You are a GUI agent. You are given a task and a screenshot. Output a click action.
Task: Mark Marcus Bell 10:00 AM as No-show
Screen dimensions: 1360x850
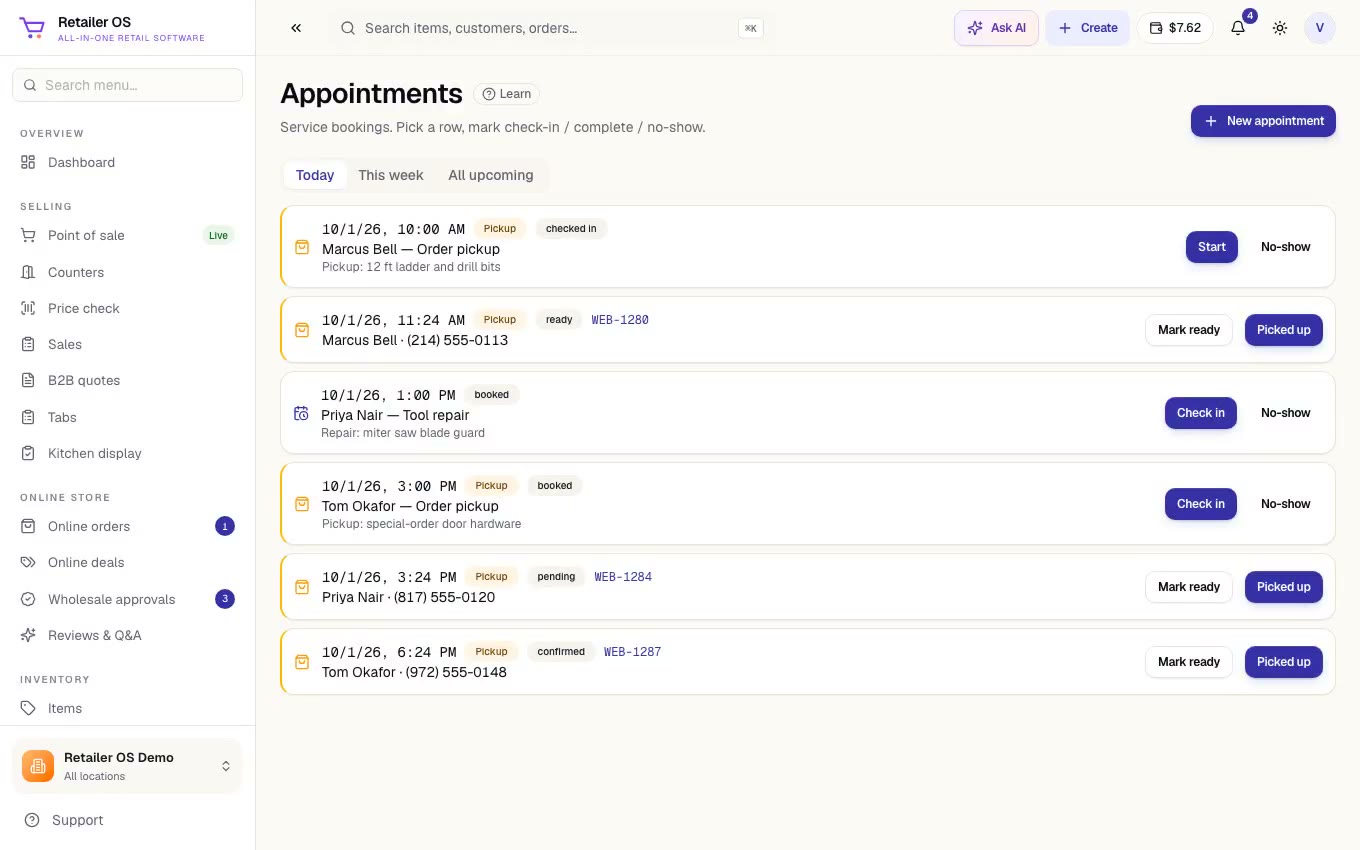point(1286,247)
